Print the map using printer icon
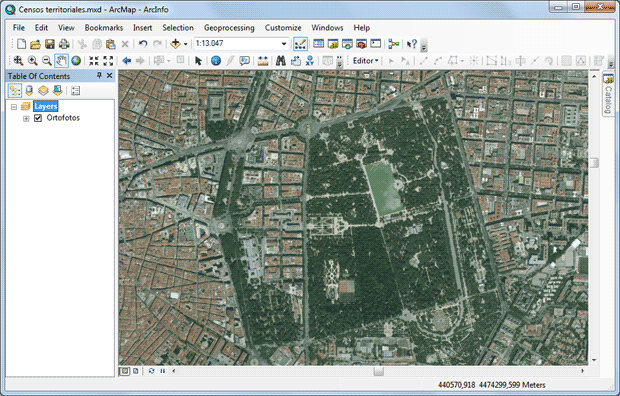 coord(64,44)
